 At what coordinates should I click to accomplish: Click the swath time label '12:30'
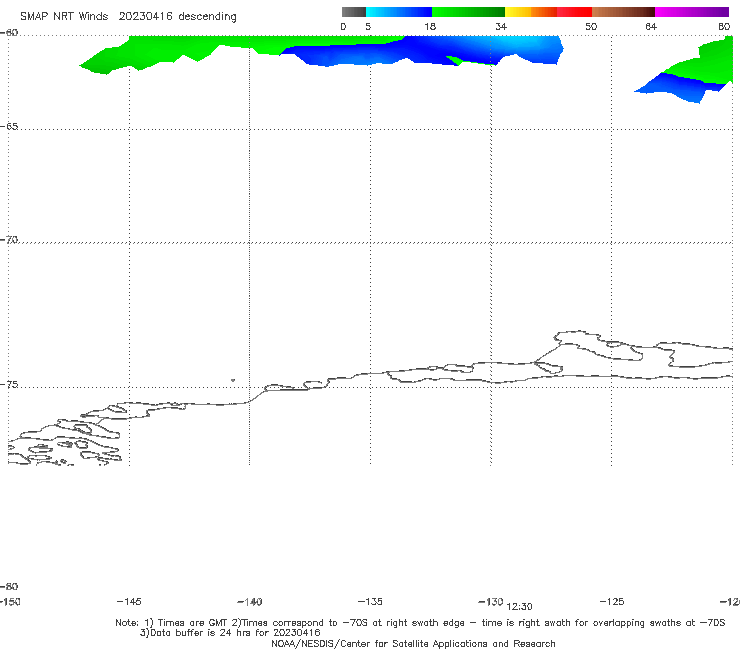tap(520, 607)
